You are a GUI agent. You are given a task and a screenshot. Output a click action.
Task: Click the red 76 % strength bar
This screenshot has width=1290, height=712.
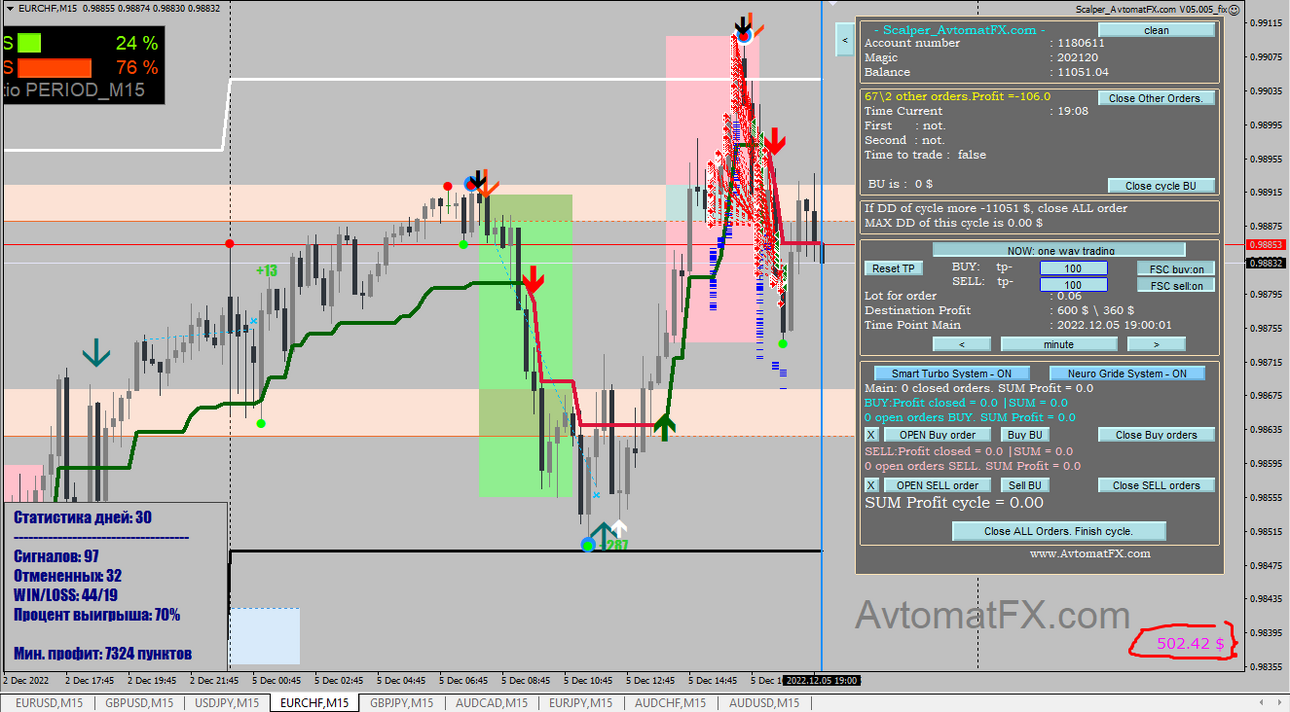pos(54,68)
